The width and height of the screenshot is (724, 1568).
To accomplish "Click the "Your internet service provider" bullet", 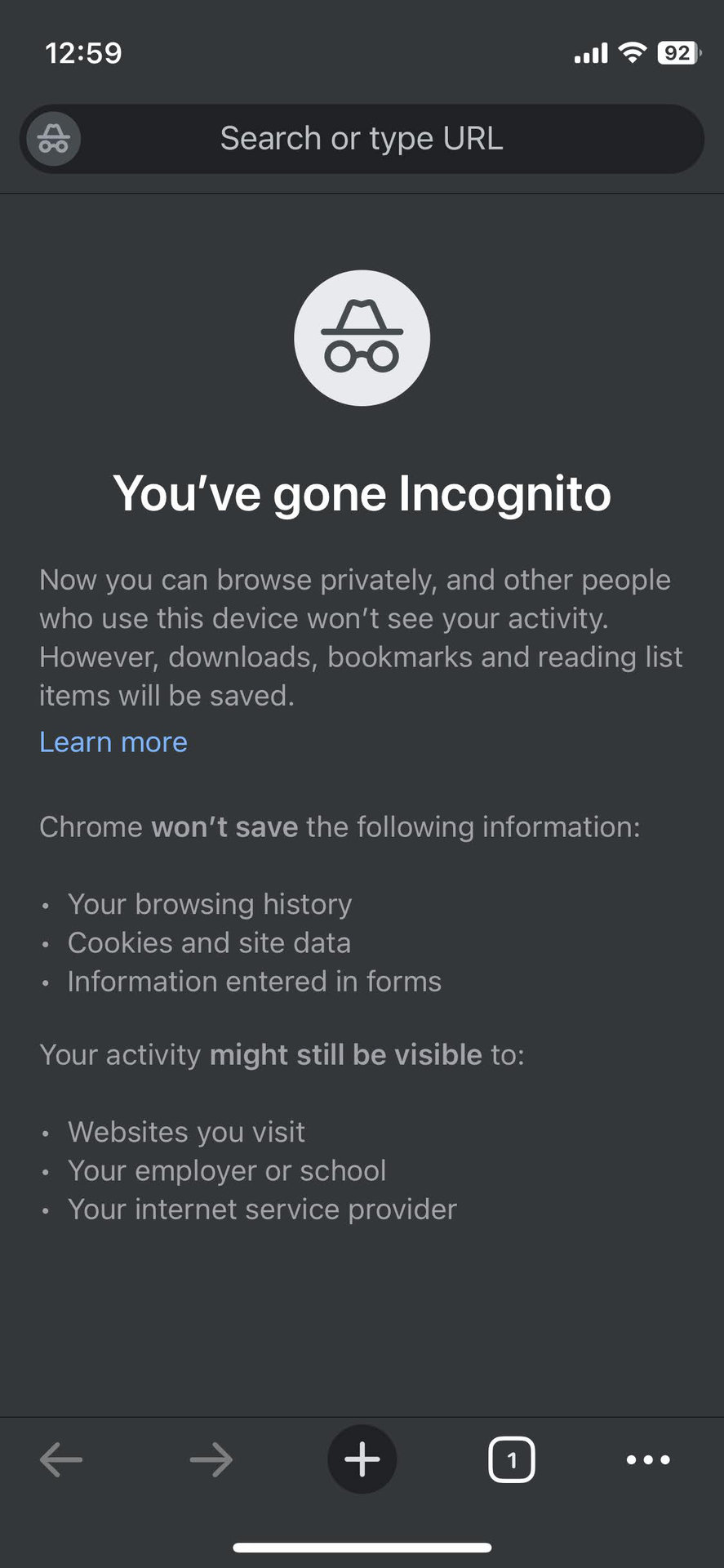I will (x=262, y=1209).
